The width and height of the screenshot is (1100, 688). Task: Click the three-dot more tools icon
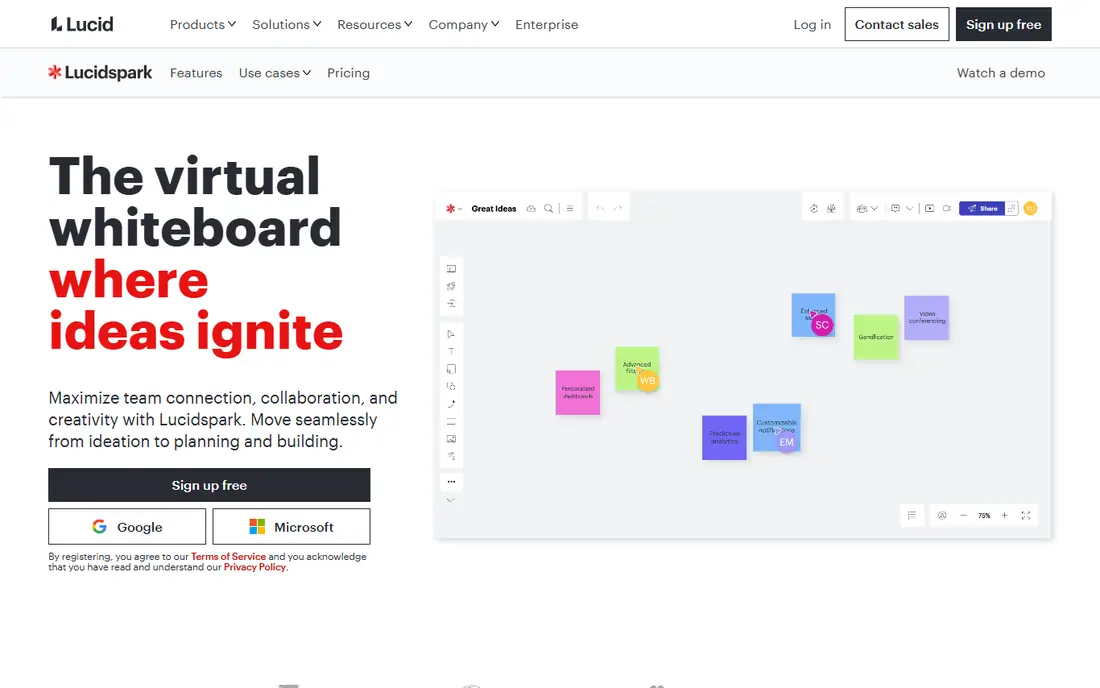tap(451, 481)
